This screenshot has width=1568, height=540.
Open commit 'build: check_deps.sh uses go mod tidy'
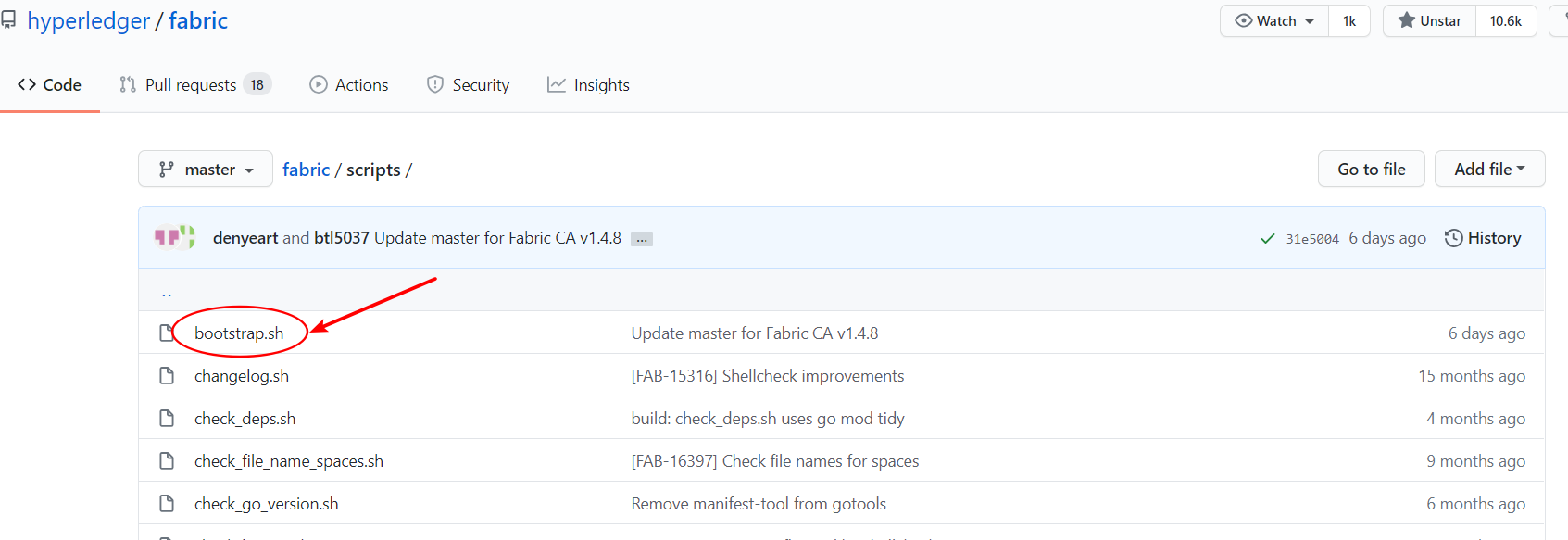point(768,418)
